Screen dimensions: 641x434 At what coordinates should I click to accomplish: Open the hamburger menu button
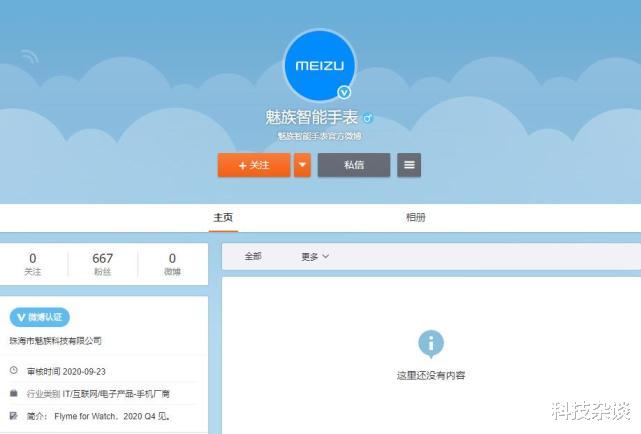[409, 165]
